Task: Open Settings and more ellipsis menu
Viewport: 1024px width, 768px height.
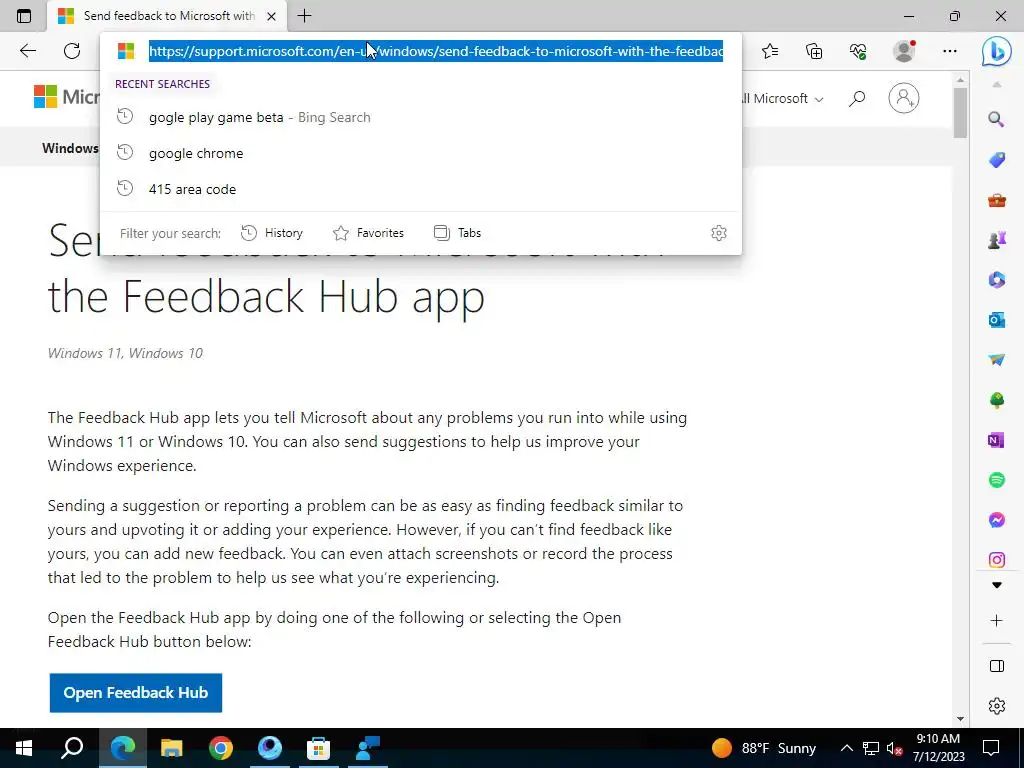Action: click(950, 51)
